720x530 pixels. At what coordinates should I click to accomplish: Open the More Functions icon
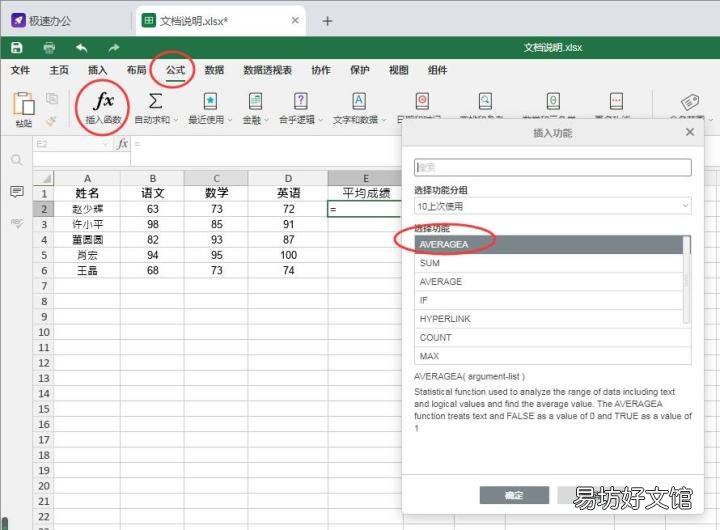(x=616, y=101)
